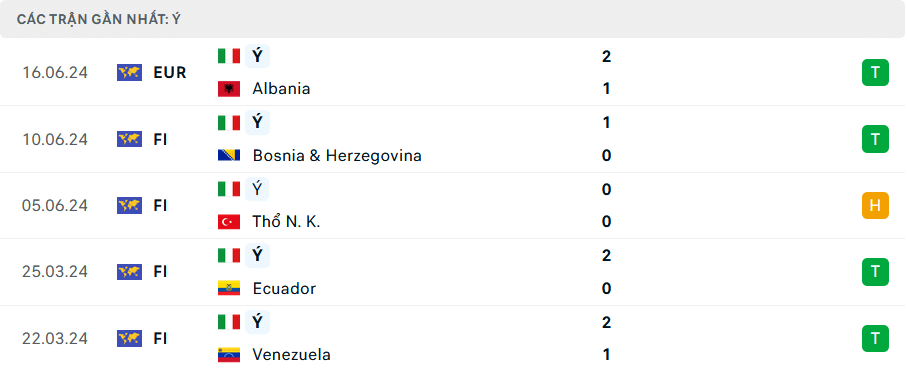Viewport: 907px width, 370px height.
Task: Click world map icon in the 22.03.24 row
Action: [x=130, y=338]
